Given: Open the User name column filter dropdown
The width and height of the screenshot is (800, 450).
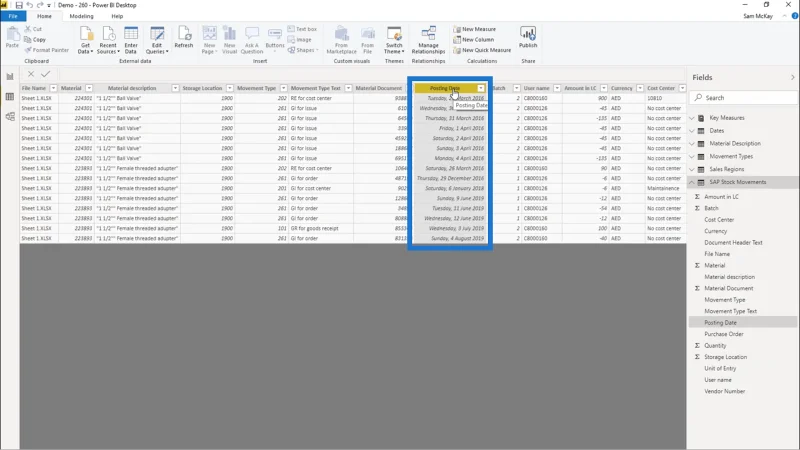Looking at the screenshot, I should (557, 88).
